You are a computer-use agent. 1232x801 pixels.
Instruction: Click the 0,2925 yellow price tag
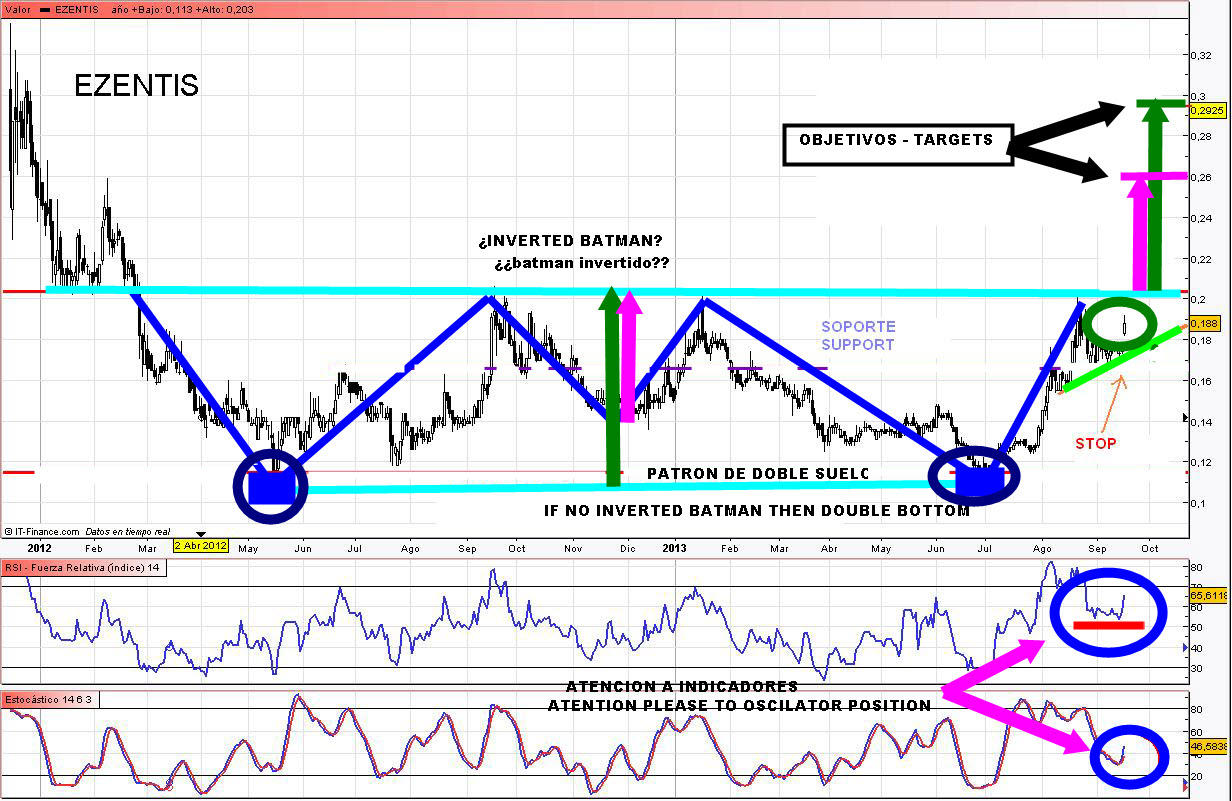(x=1206, y=110)
